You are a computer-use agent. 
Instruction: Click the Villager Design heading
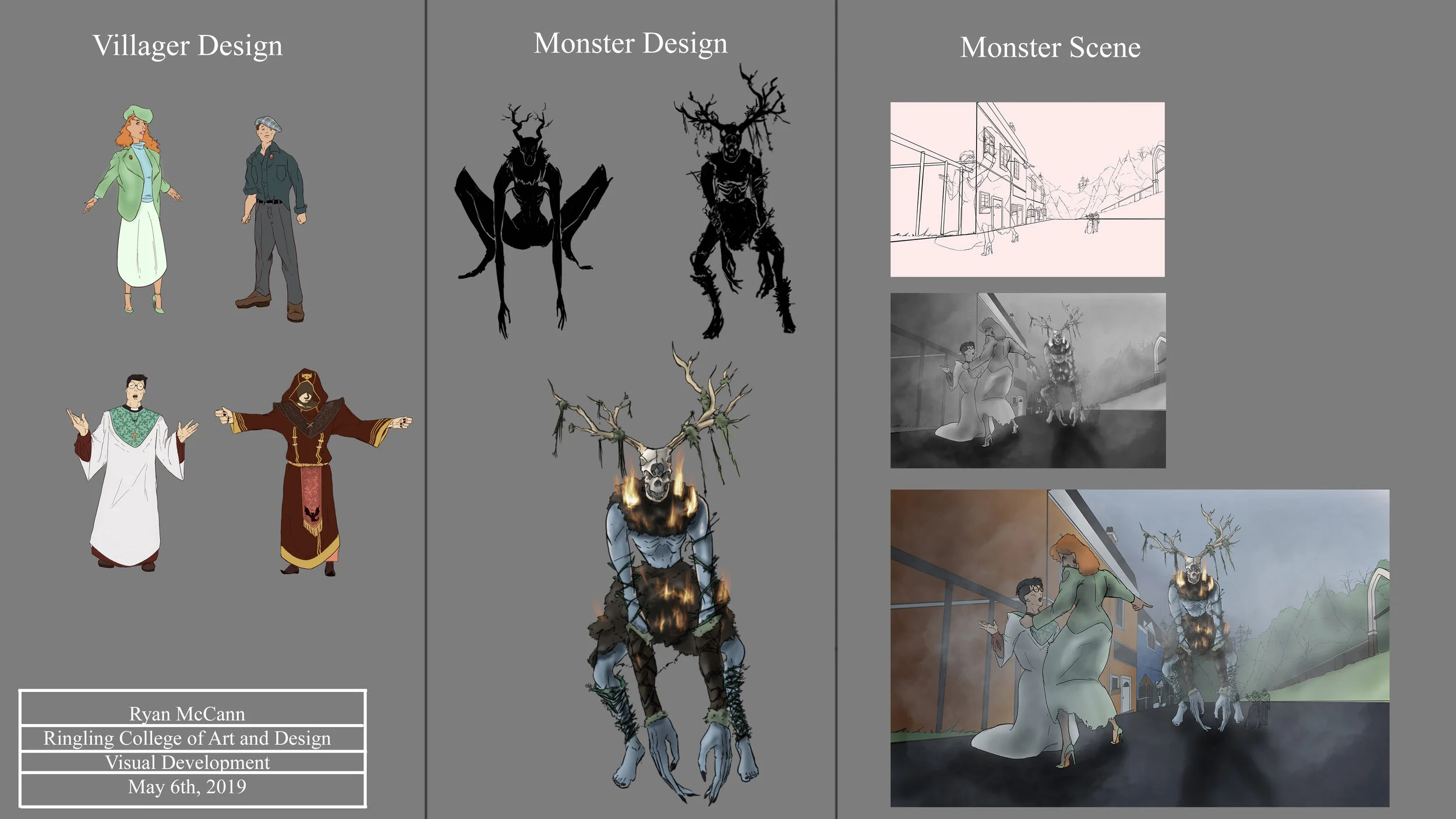[189, 44]
